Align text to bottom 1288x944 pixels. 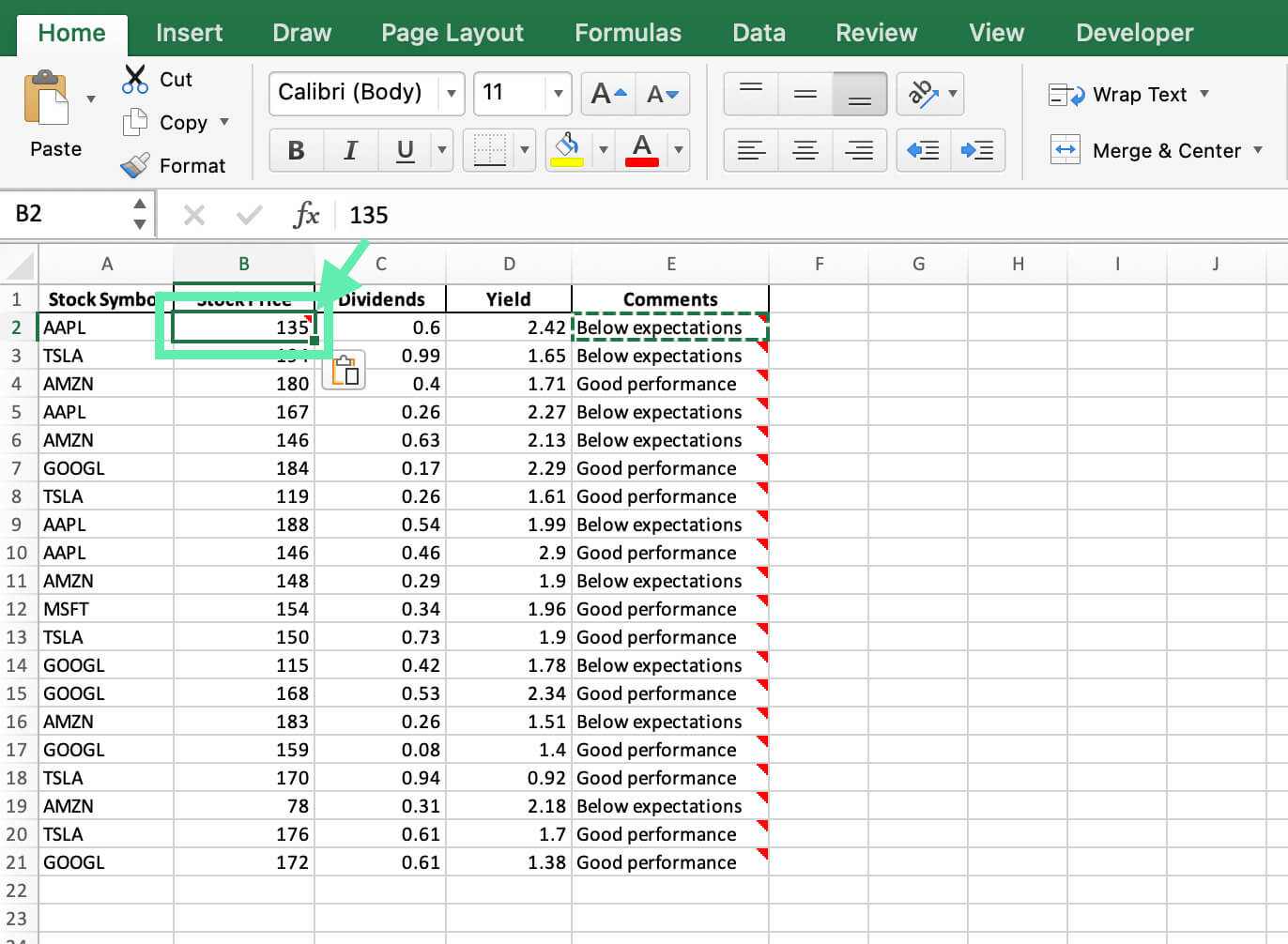(860, 93)
